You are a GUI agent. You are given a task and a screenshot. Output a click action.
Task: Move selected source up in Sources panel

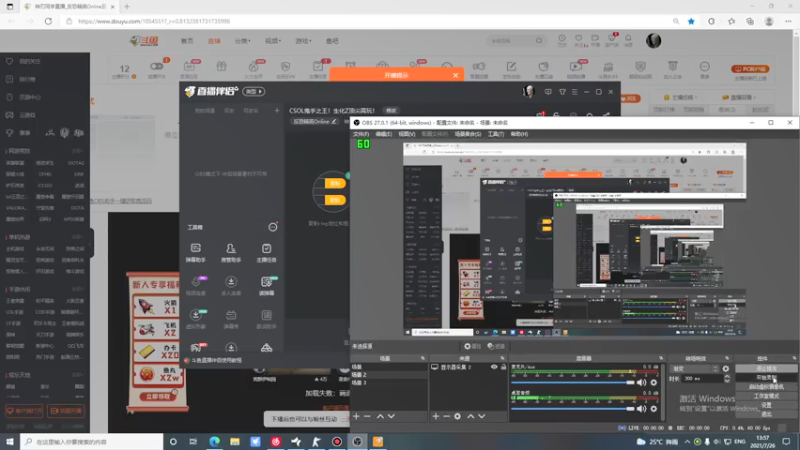470,416
